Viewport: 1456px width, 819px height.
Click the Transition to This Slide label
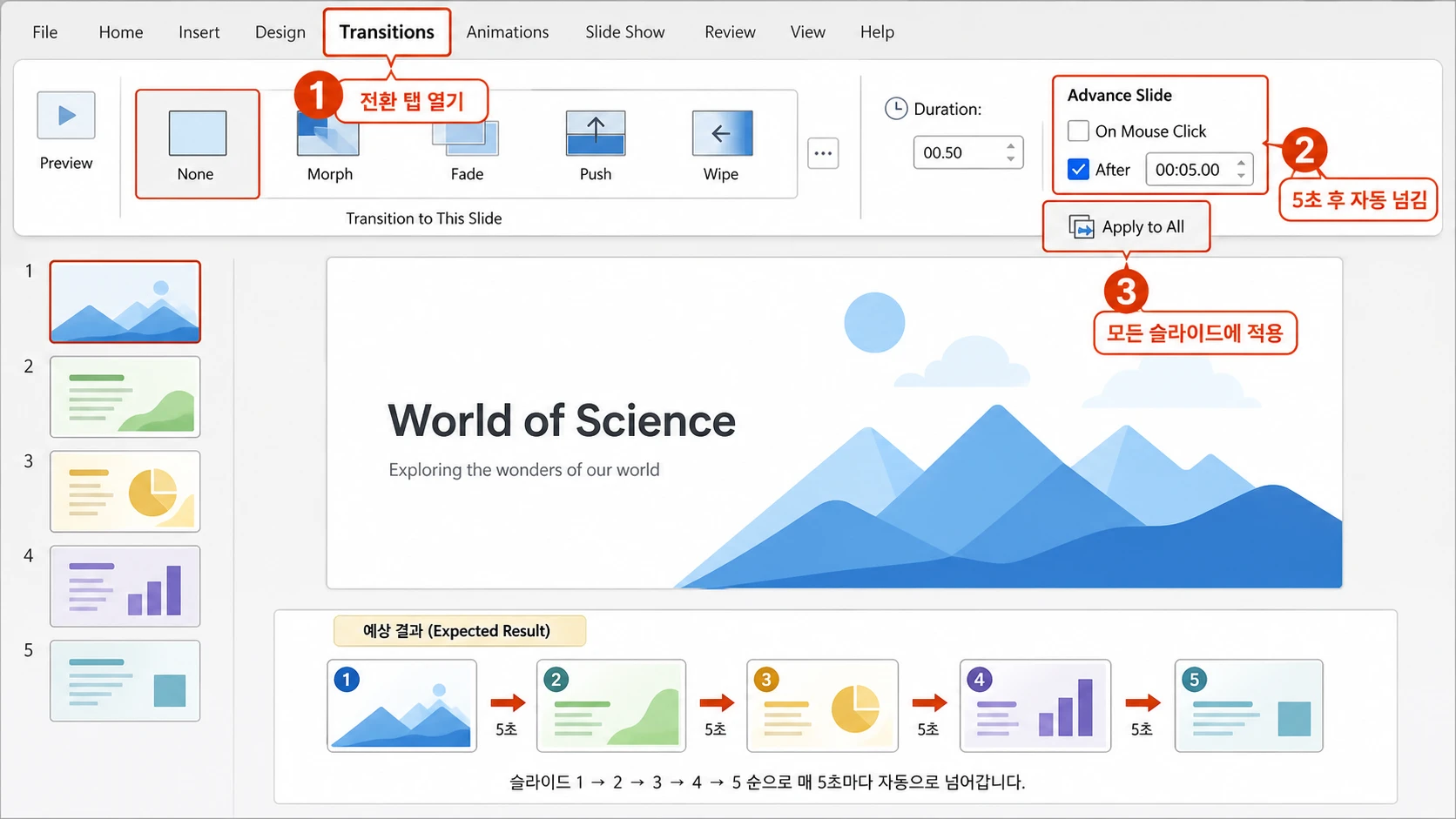tap(424, 218)
